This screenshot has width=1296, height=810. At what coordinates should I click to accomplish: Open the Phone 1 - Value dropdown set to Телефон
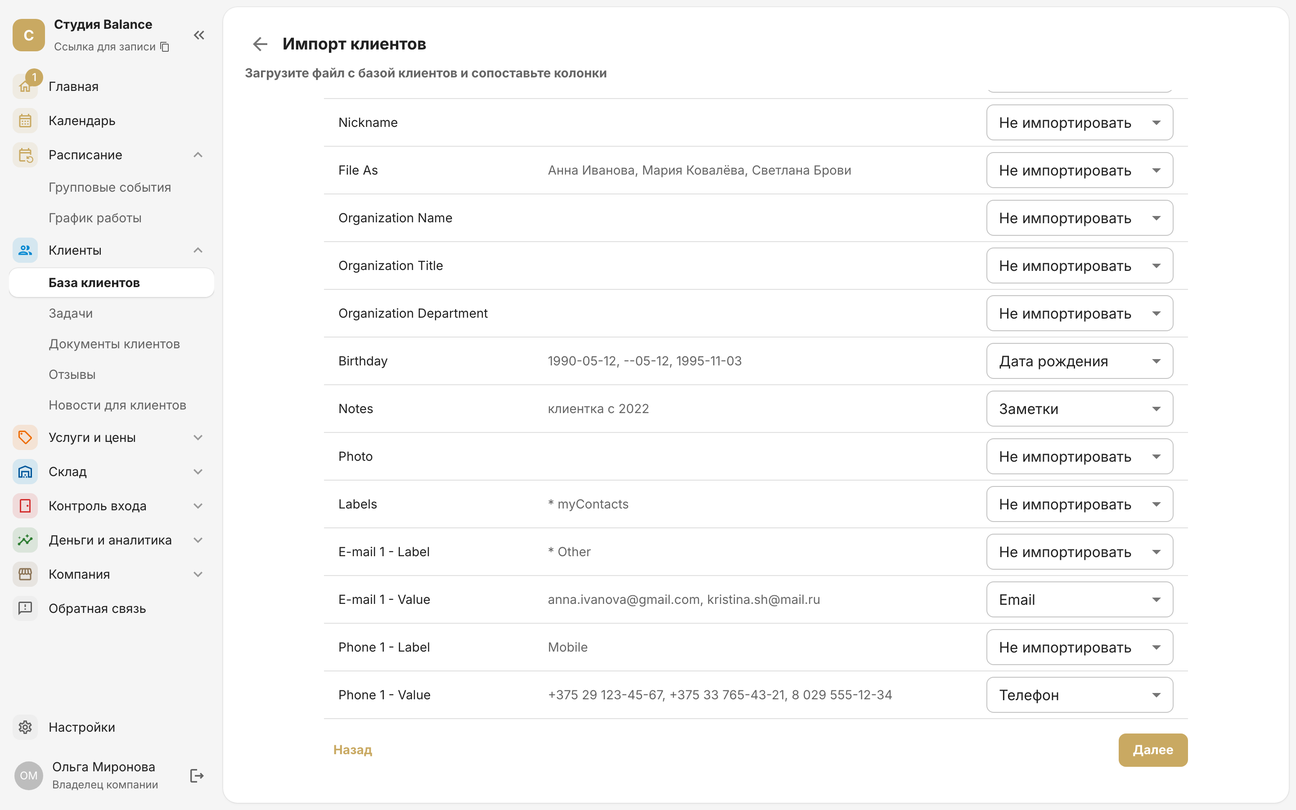(x=1079, y=695)
